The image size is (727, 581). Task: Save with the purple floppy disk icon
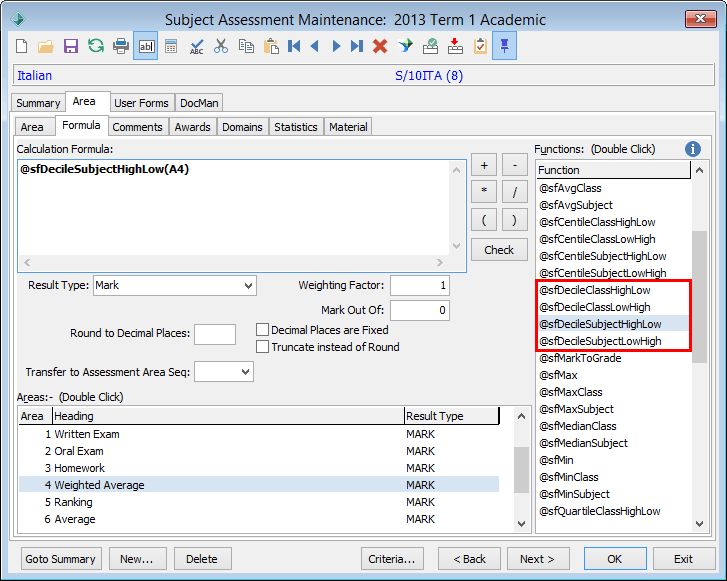[x=70, y=46]
